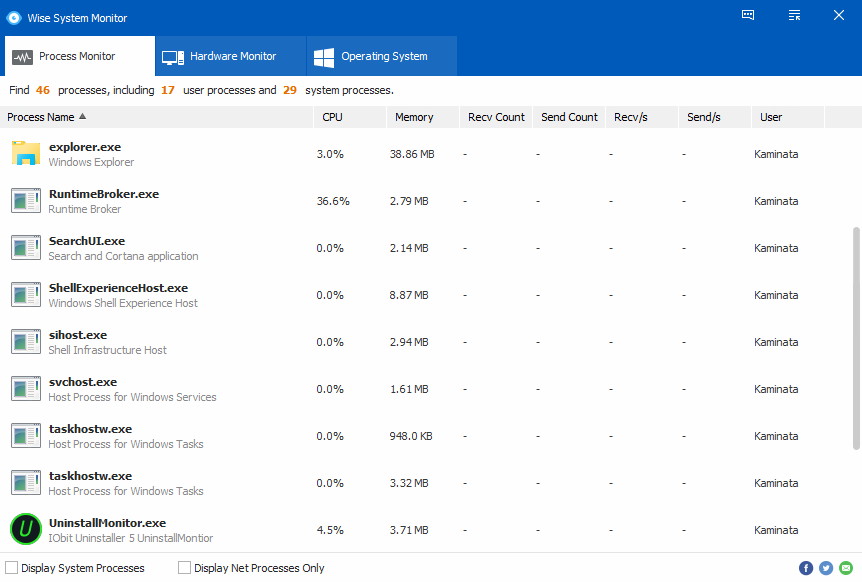Click the sihost.exe process icon

(26, 342)
